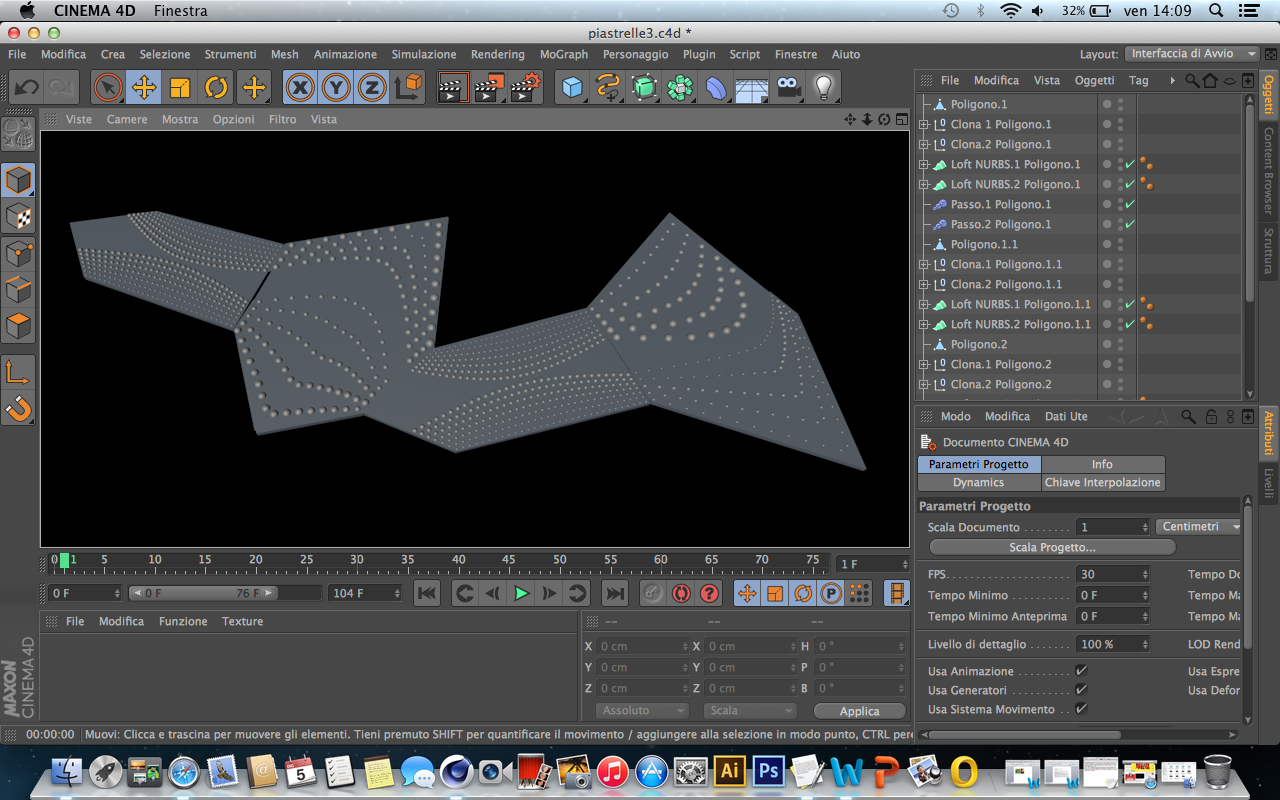
Task: Click the Light object icon
Action: [823, 88]
